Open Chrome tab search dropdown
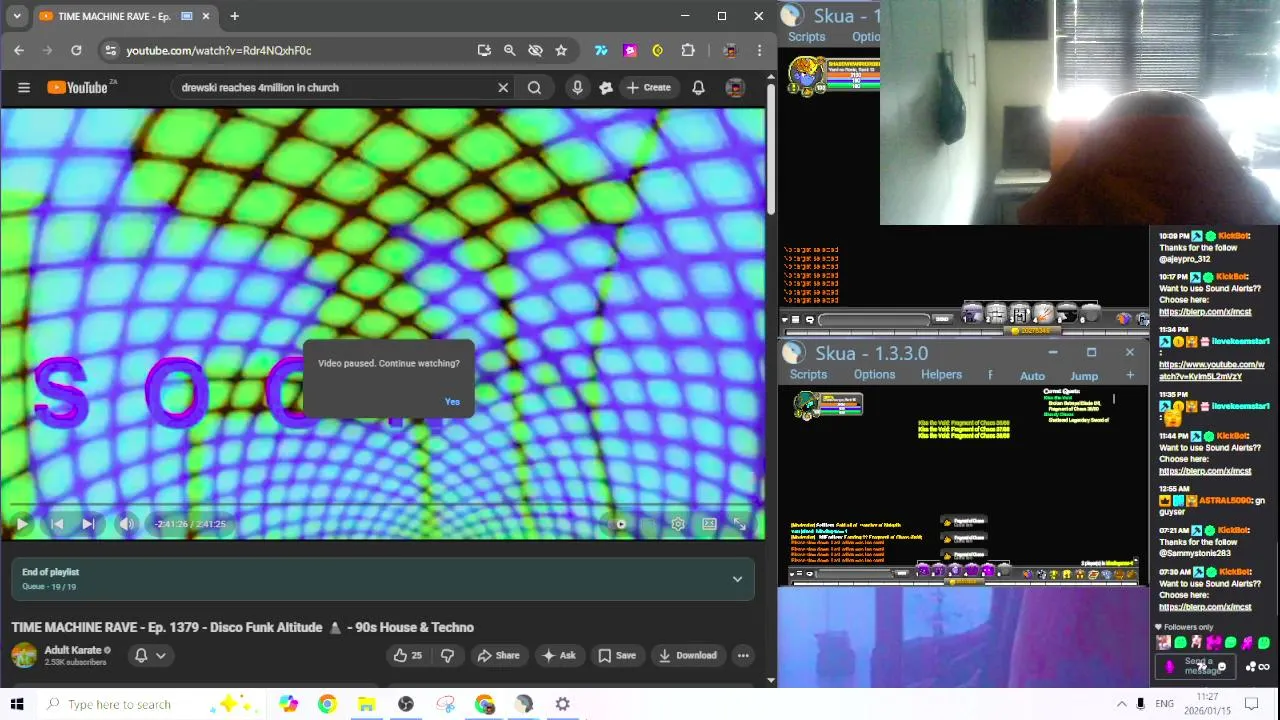Viewport: 1280px width, 720px height. click(17, 16)
